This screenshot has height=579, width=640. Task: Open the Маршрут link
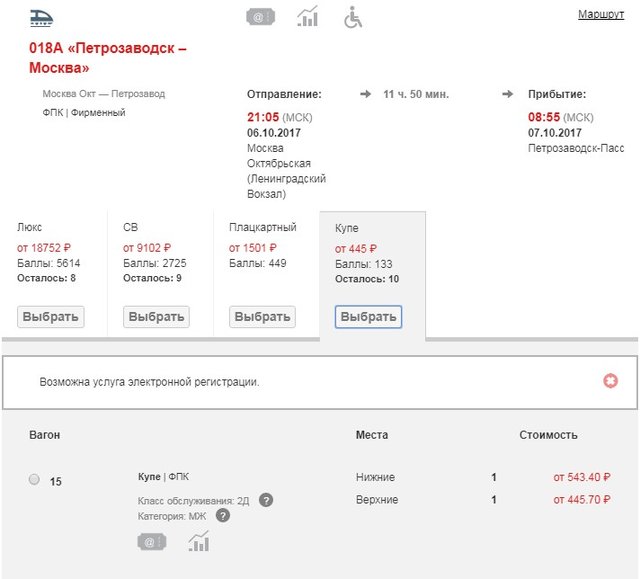(x=600, y=14)
